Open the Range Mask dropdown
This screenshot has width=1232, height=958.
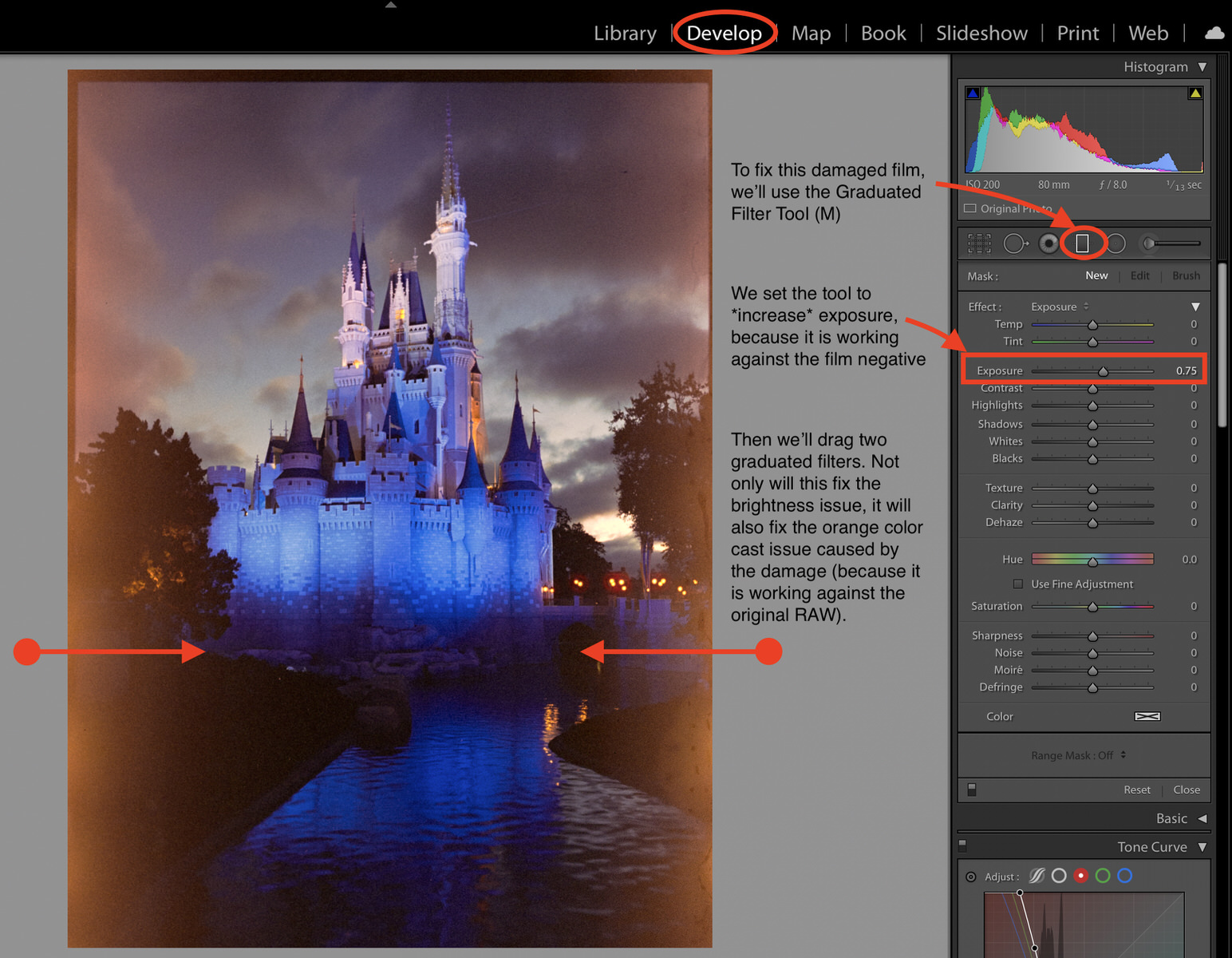1079,755
